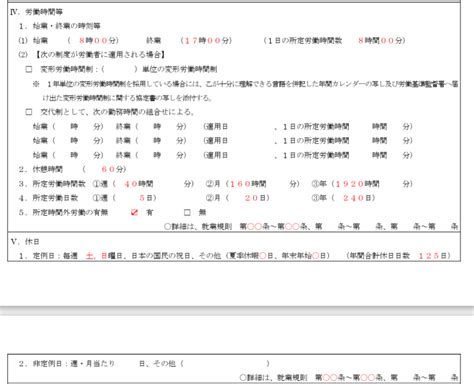Click the ※ note about 1年単位の変形労働時間制
The width and height of the screenshot is (474, 384).
[x=245, y=91]
